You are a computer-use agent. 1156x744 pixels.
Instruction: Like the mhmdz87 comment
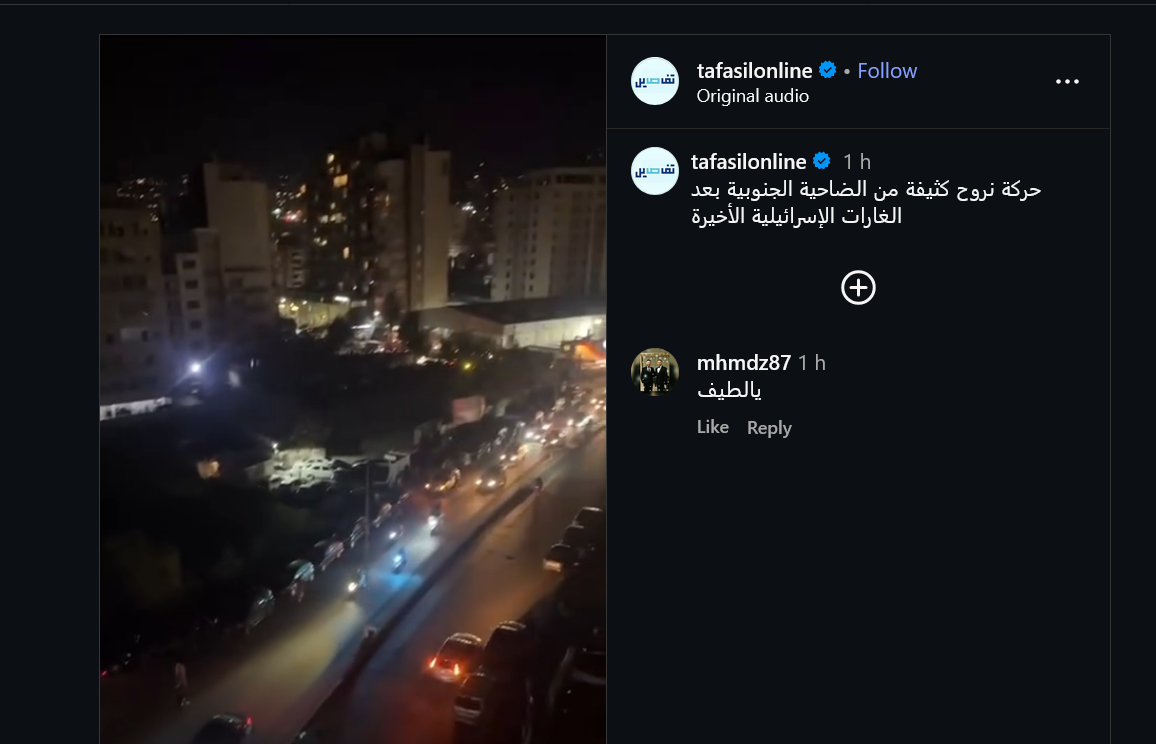(712, 427)
